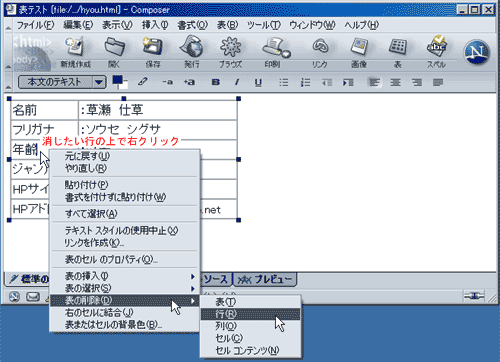The height and width of the screenshot is (362, 500).
Task: Click the text color swatch
Action: click(117, 80)
